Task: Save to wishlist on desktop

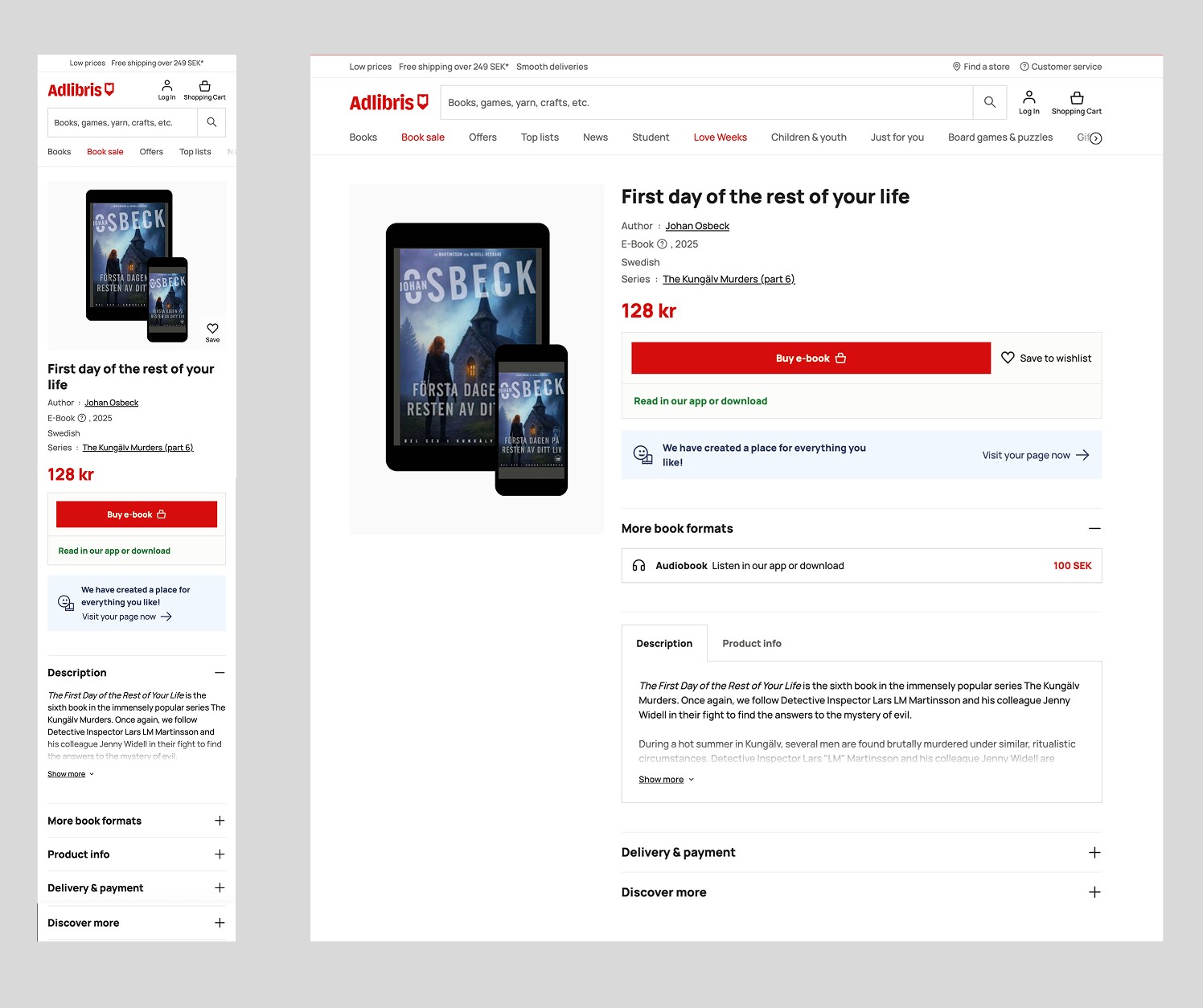Action: tap(1046, 358)
